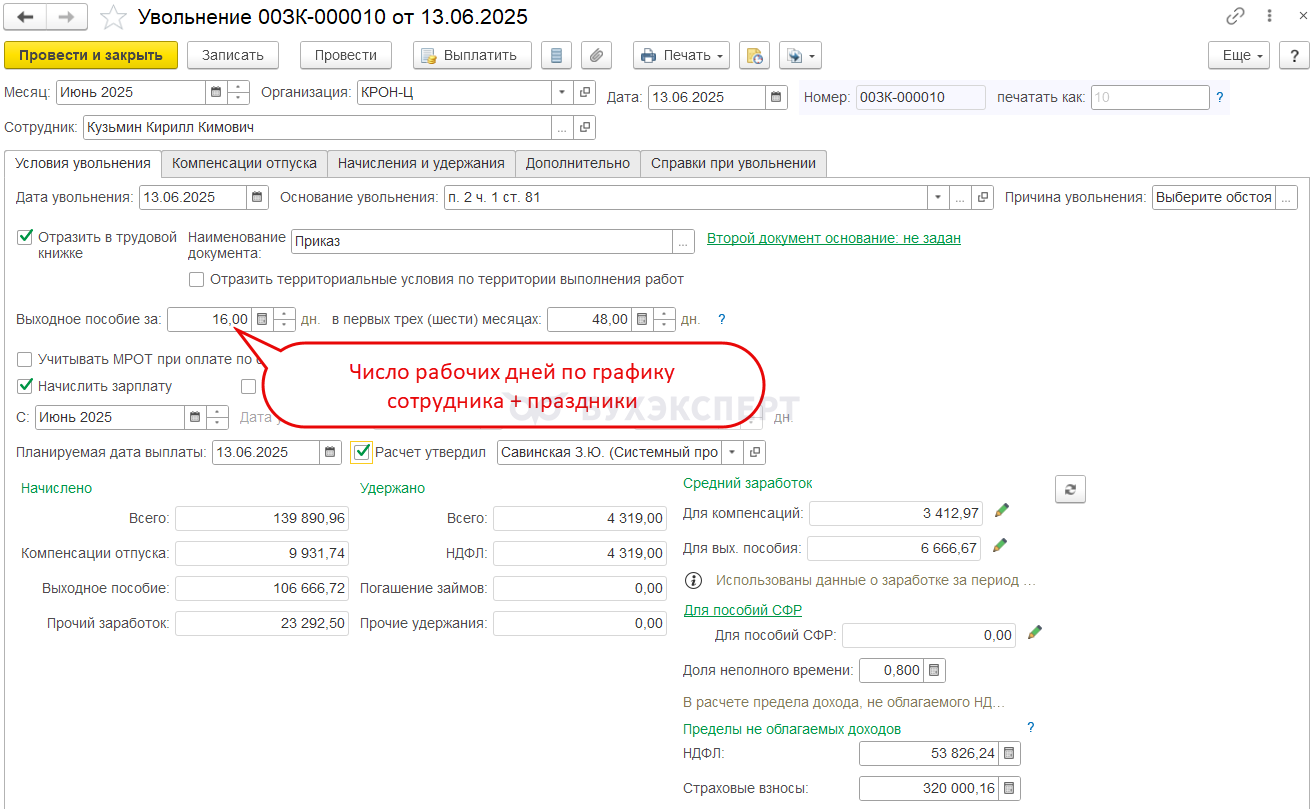The image size is (1313, 809).
Task: Expand the Расчет утвердил dropdown
Action: click(x=734, y=452)
